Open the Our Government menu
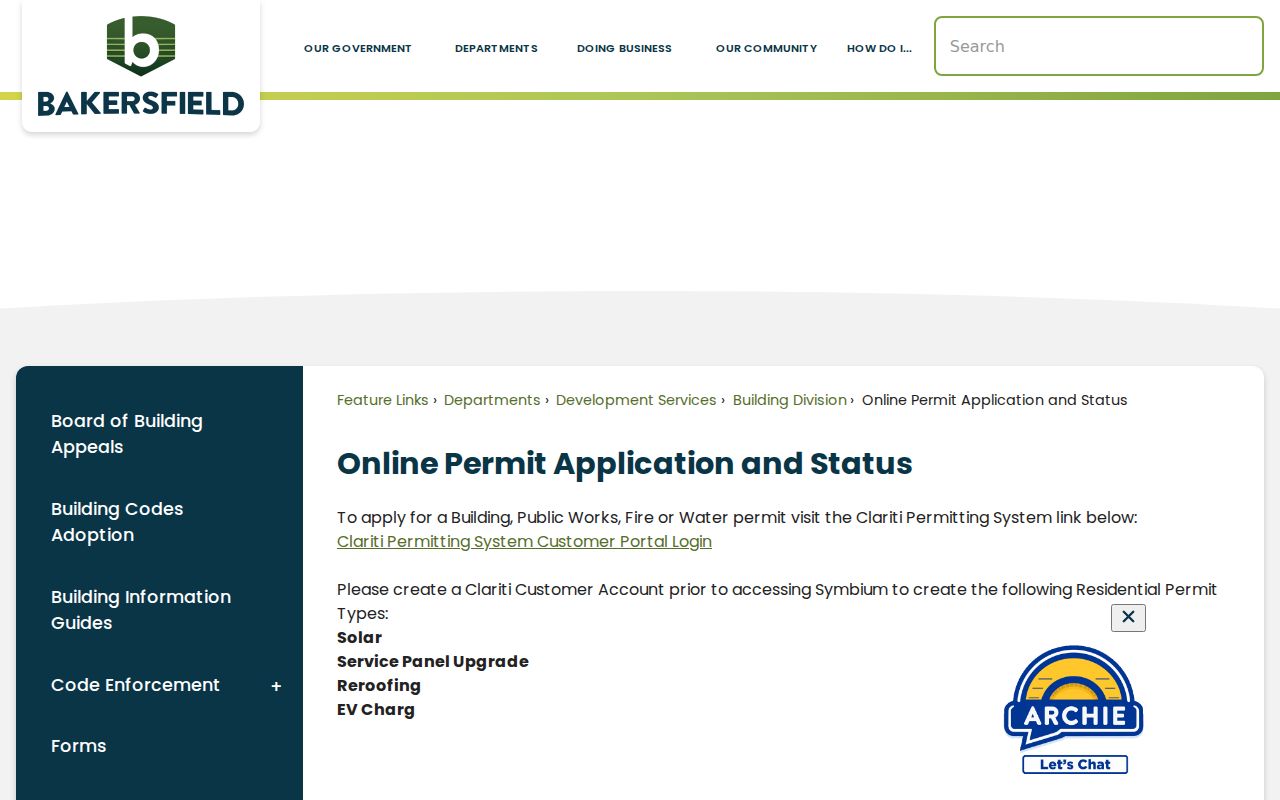Viewport: 1280px width, 800px height. click(x=358, y=48)
